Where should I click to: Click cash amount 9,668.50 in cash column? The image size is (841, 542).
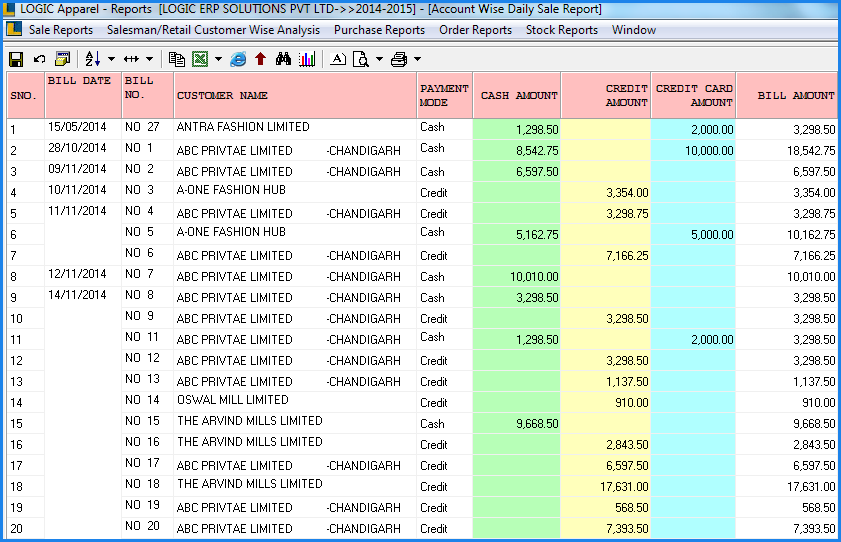tap(537, 424)
